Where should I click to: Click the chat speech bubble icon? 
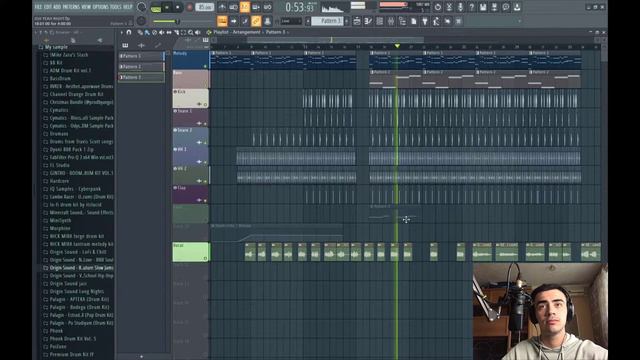(506, 7)
